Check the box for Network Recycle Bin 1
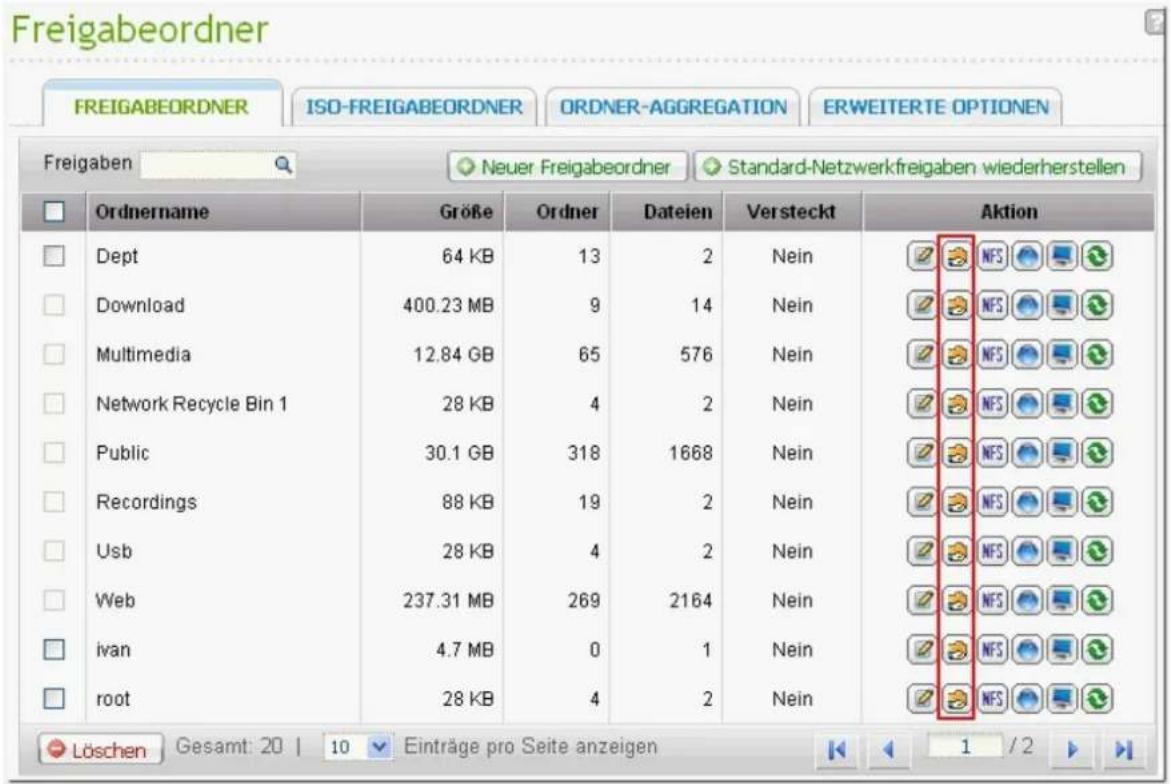1171x784 pixels. pyautogui.click(x=54, y=404)
